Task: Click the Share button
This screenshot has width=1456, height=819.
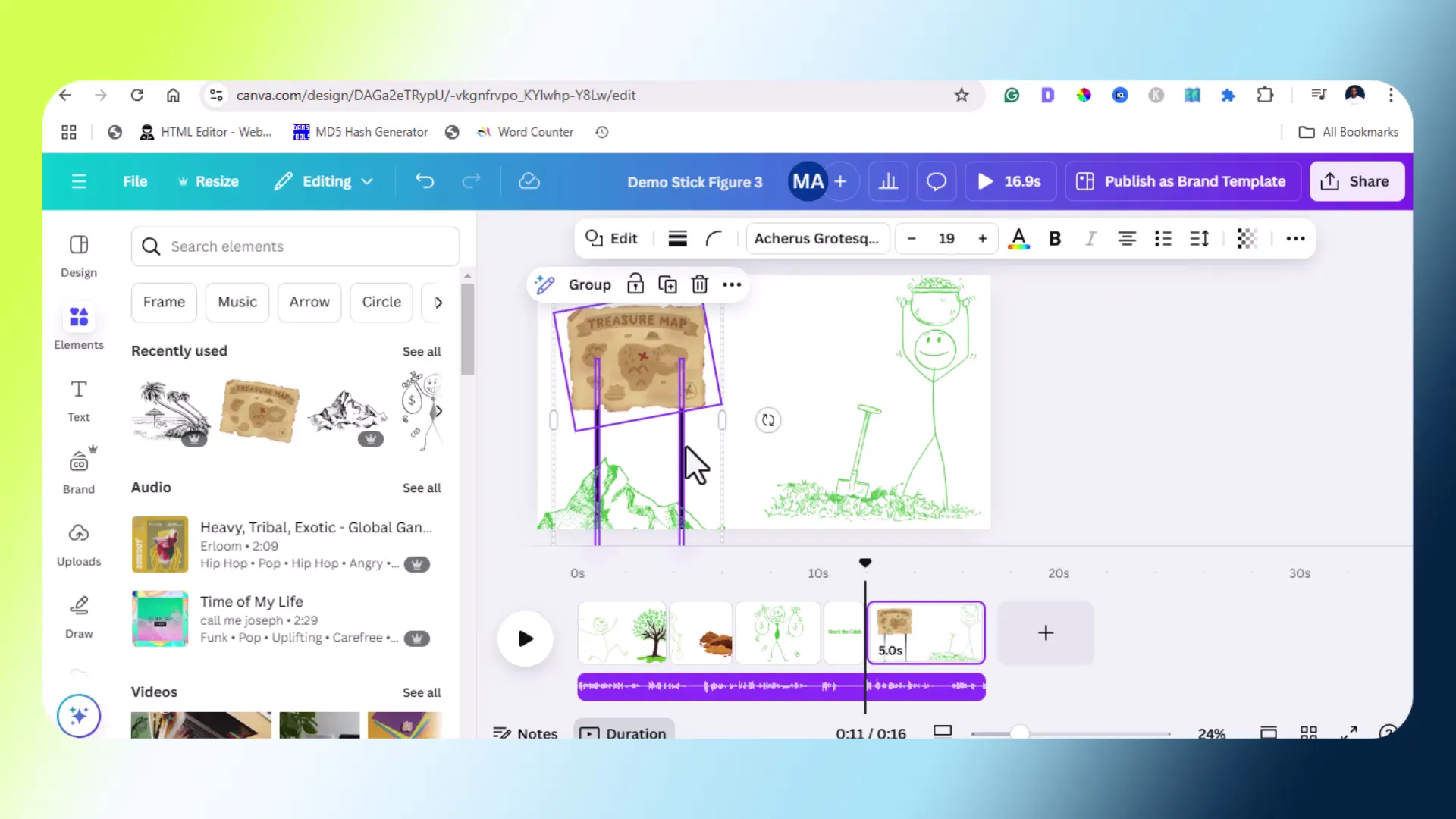Action: (1356, 181)
